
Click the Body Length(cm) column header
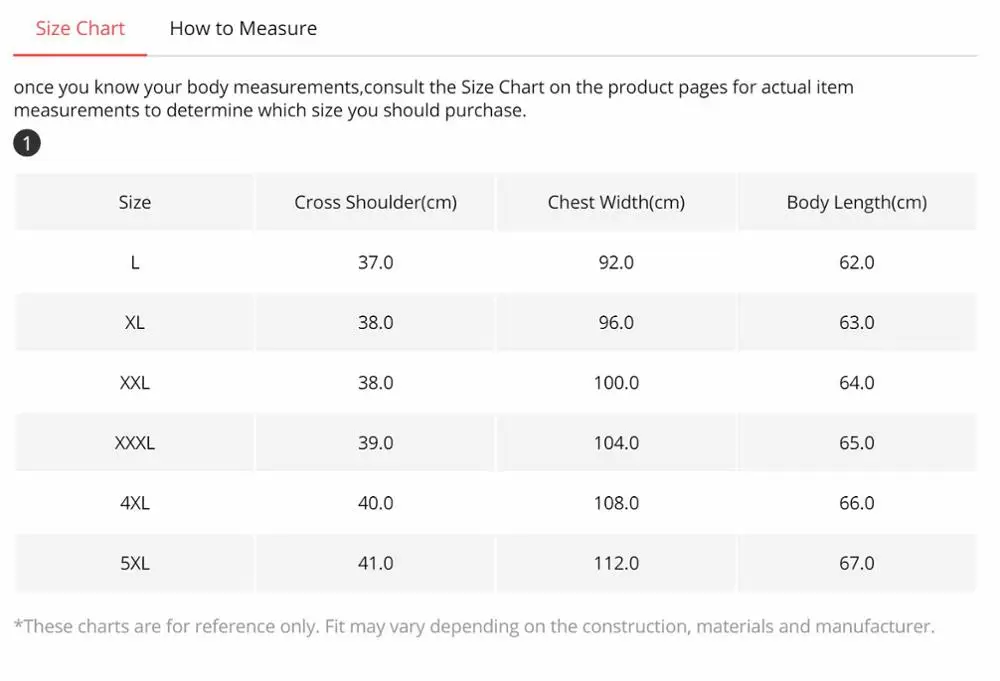tap(857, 202)
